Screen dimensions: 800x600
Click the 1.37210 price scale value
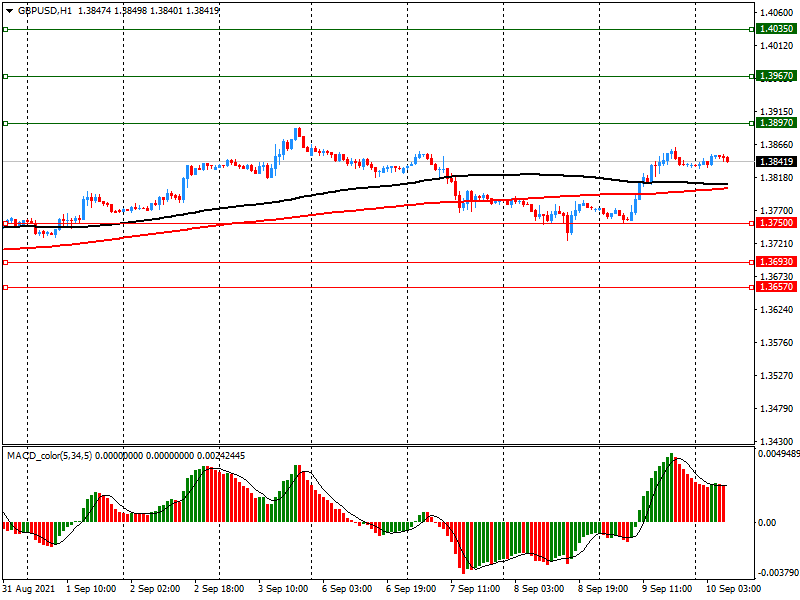(x=777, y=244)
